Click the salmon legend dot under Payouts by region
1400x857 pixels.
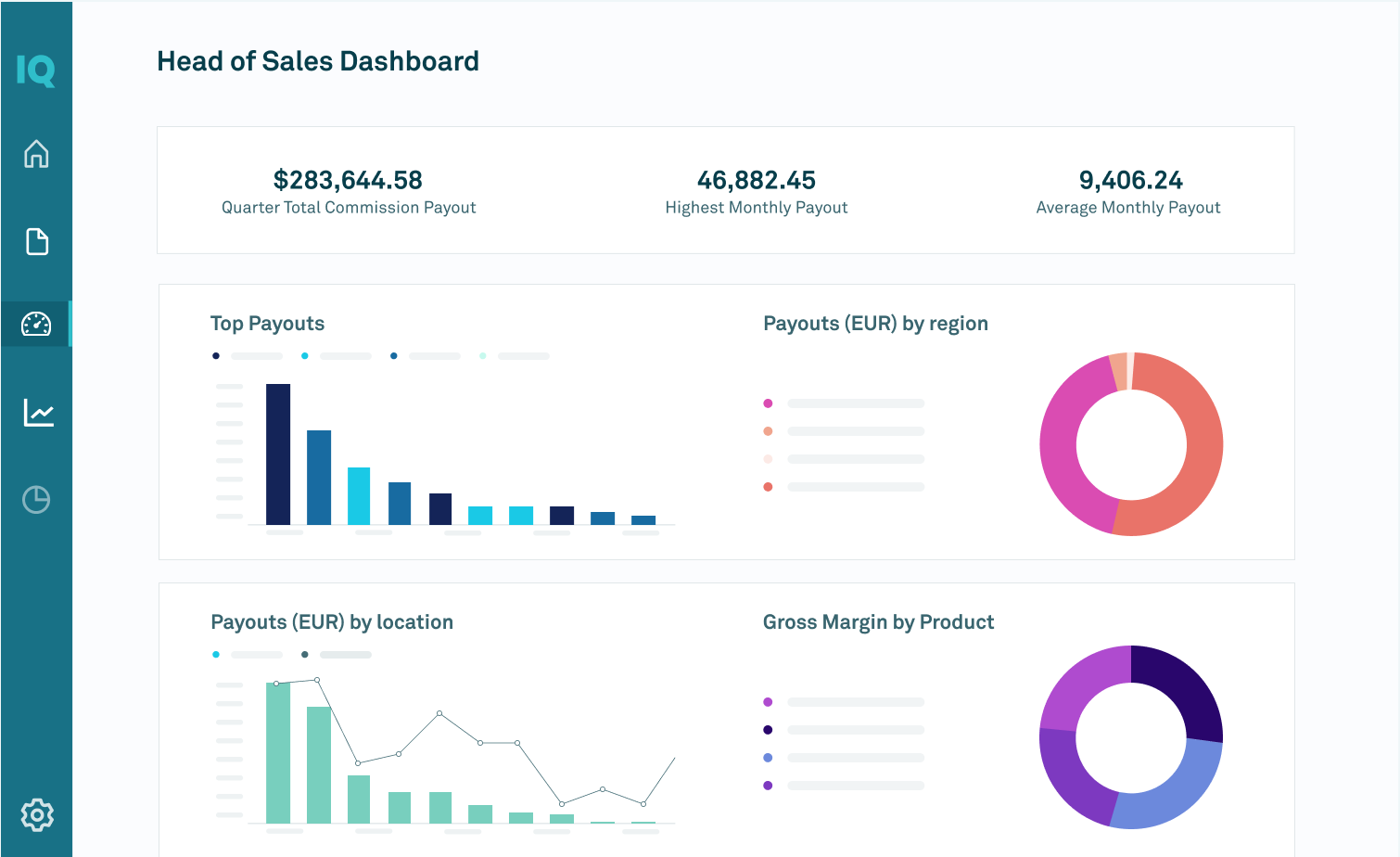click(768, 430)
